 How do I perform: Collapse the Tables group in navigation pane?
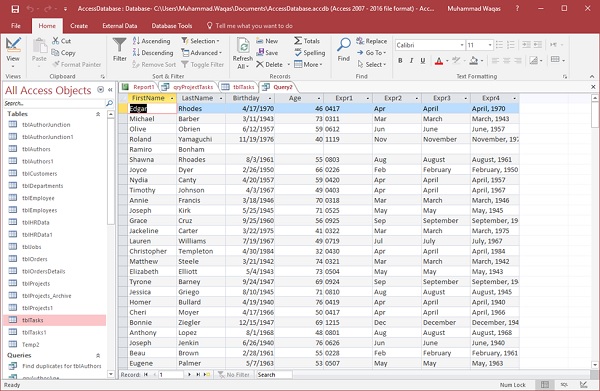[x=98, y=114]
